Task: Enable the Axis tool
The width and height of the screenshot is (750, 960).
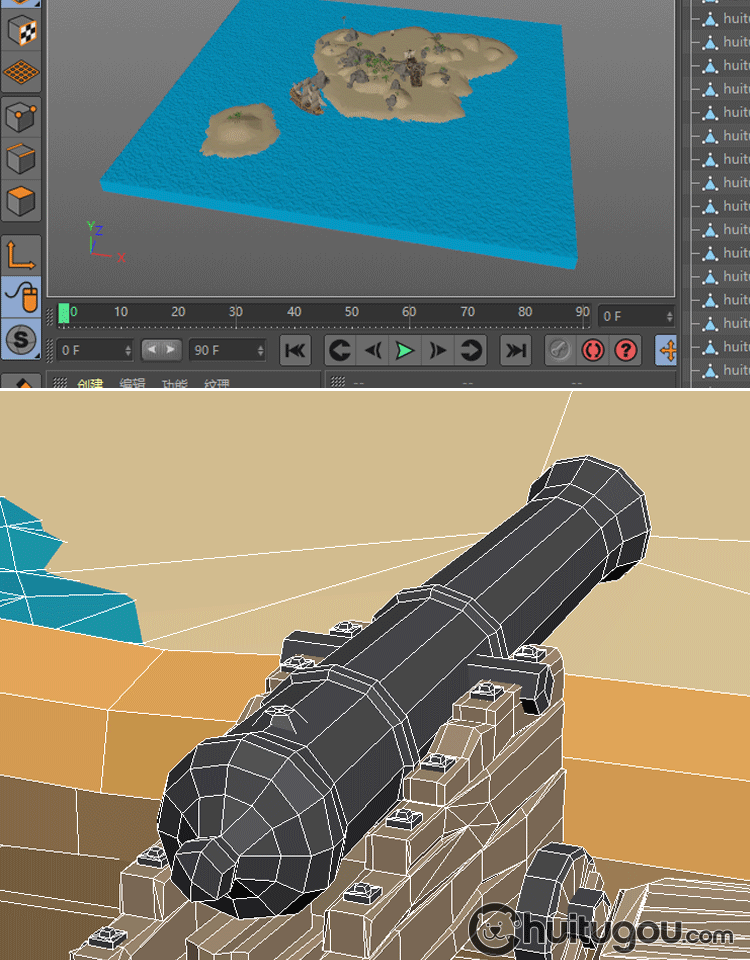Action: coord(22,255)
